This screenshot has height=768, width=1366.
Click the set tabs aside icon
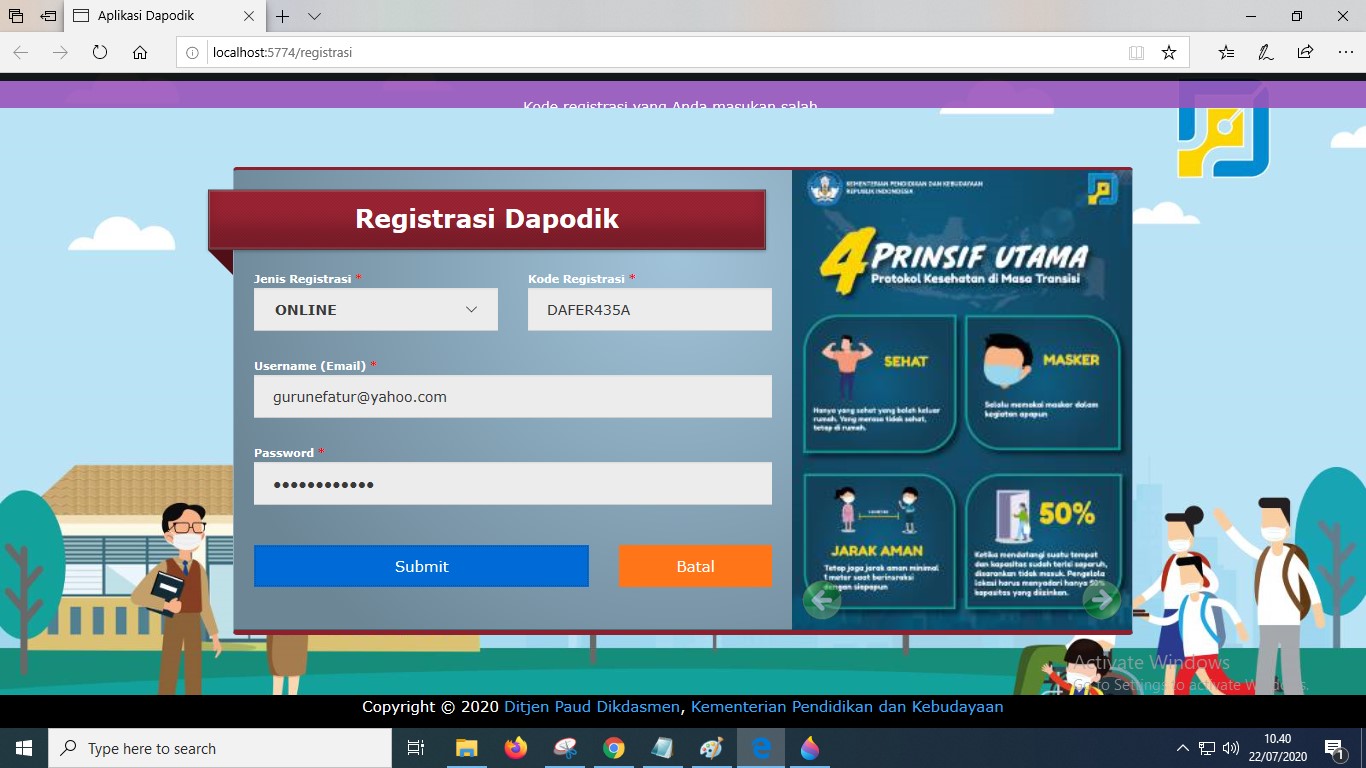(48, 16)
